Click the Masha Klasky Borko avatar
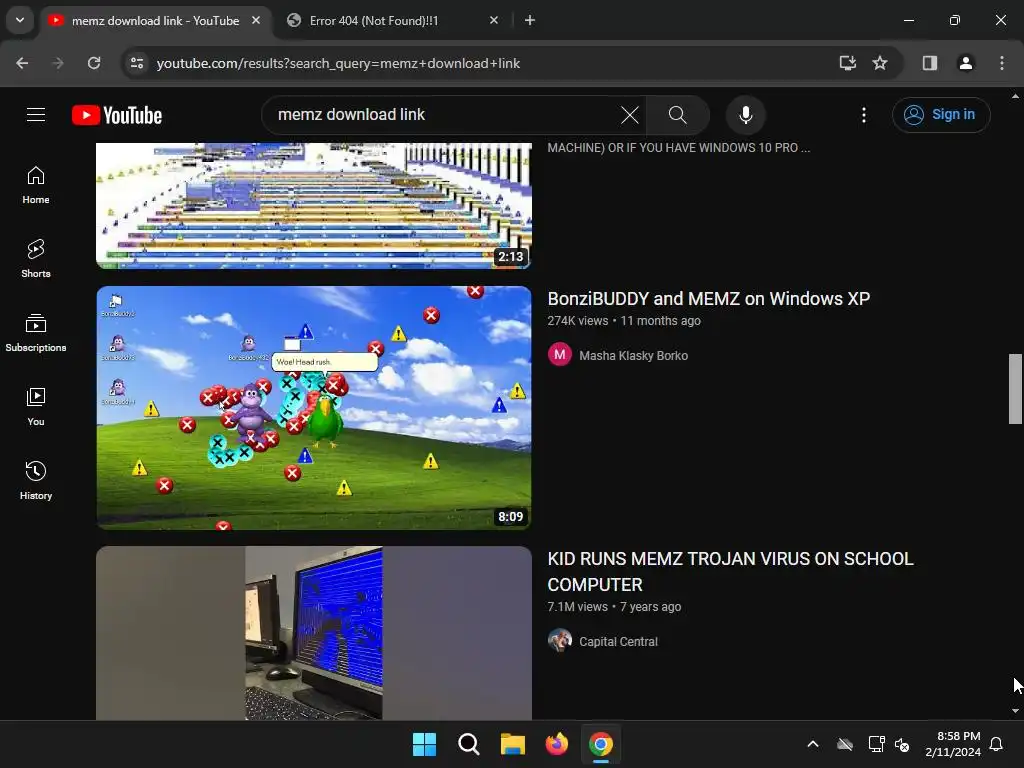Screen dimensions: 1024x768 click(x=560, y=355)
